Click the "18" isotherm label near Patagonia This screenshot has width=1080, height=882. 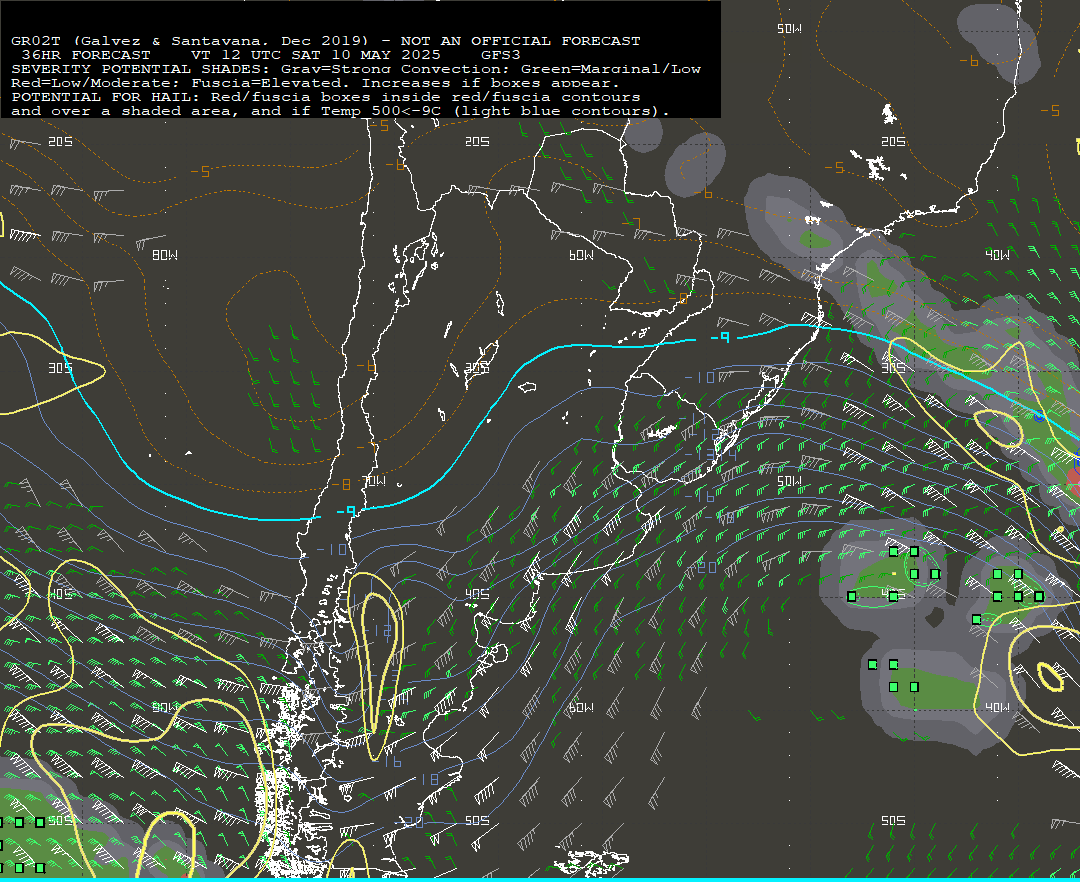(429, 779)
